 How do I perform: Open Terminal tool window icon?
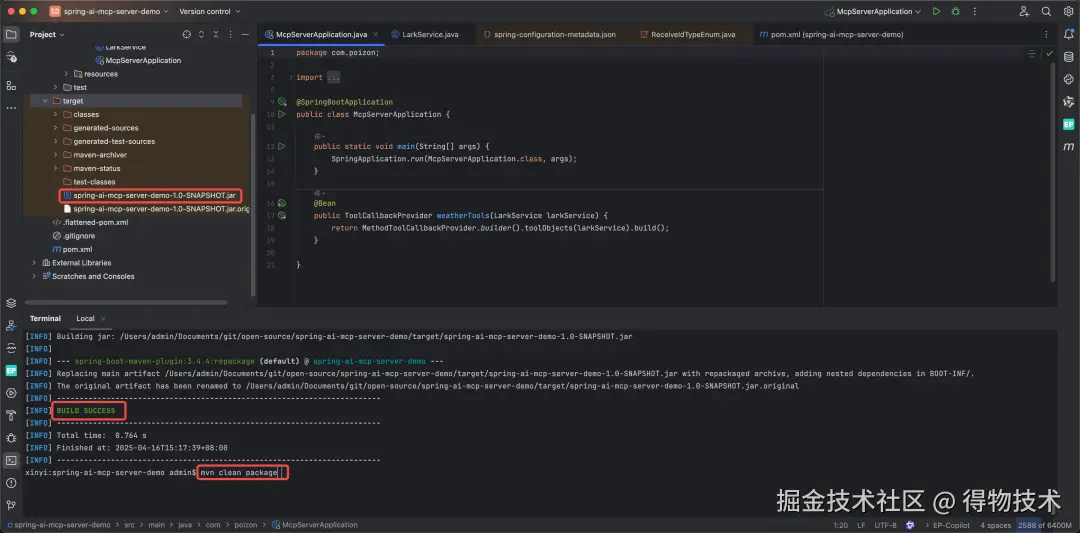click(x=11, y=460)
